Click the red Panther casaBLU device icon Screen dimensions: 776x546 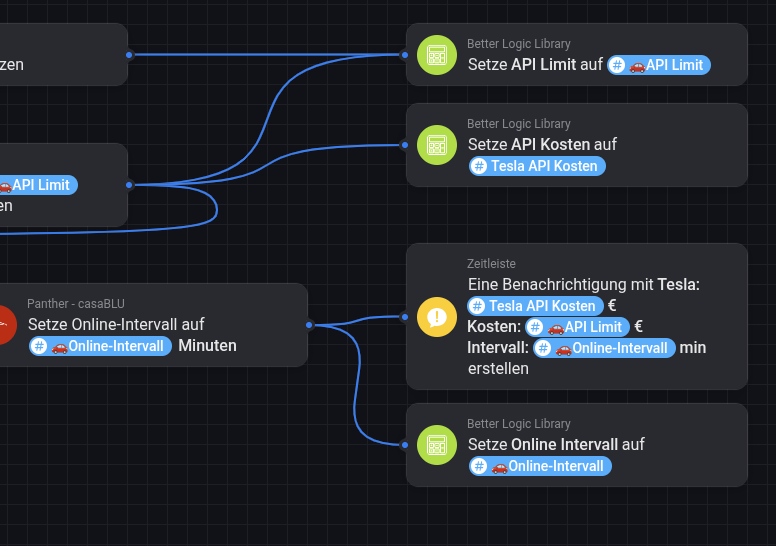pos(6,325)
